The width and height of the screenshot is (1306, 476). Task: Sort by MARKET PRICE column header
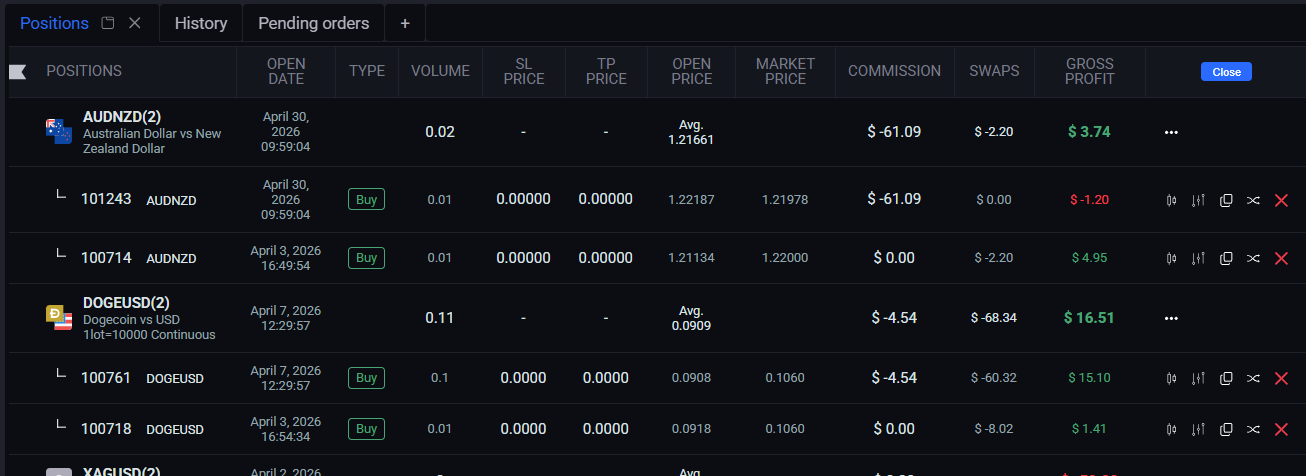click(x=785, y=71)
